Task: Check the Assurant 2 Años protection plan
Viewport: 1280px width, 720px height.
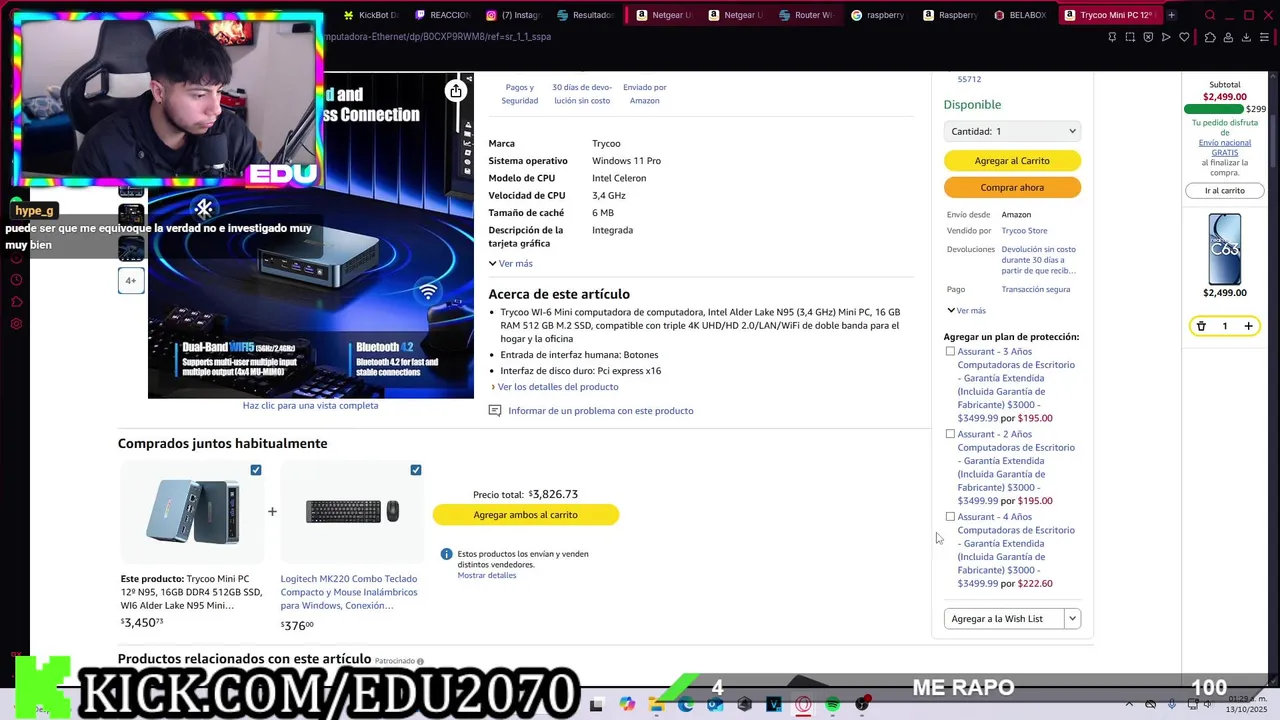Action: 950,434
